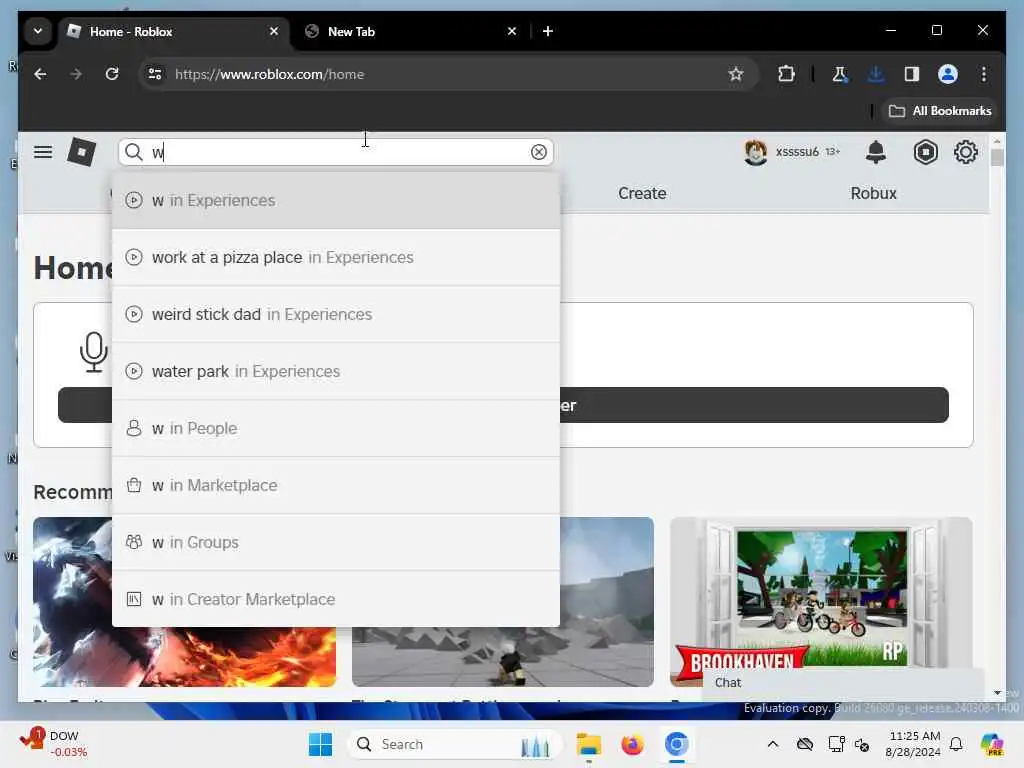Open Chrome from taskbar
The height and width of the screenshot is (768, 1024).
tap(677, 744)
